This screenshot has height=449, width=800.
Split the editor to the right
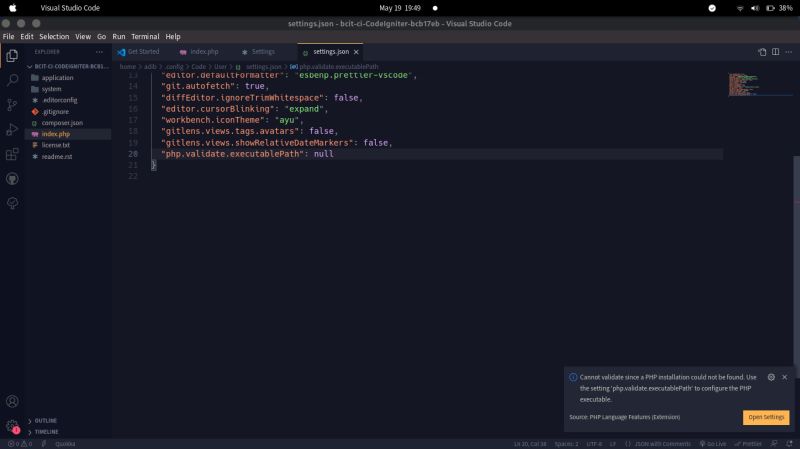pos(776,52)
